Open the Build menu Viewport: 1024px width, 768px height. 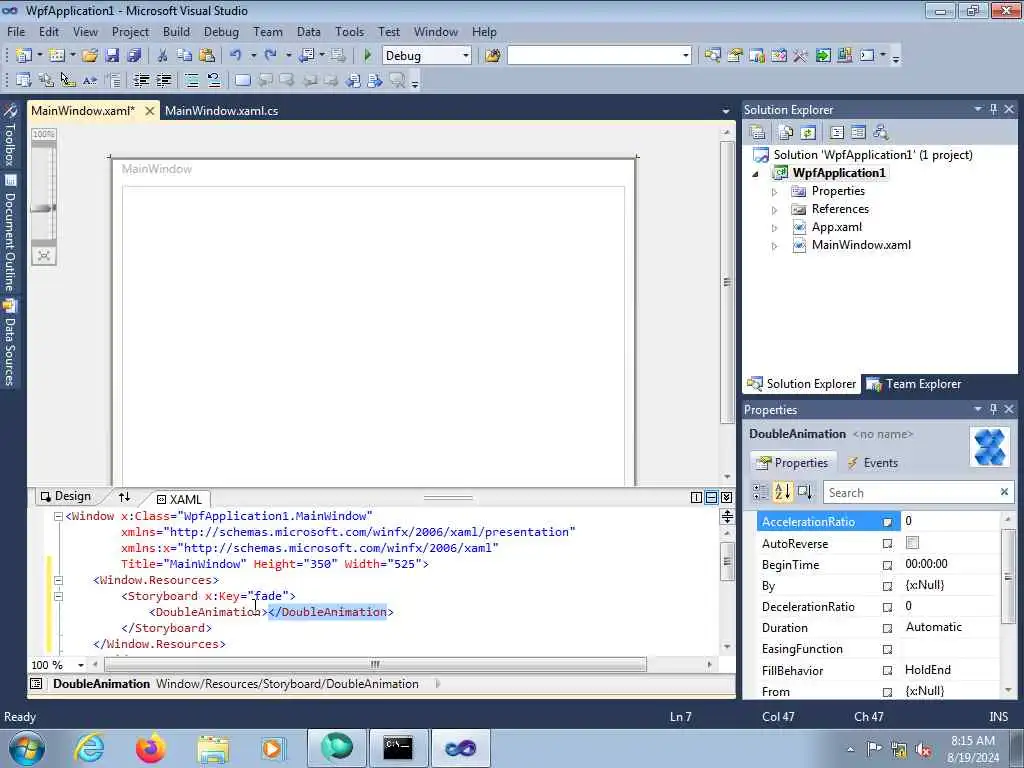176,31
